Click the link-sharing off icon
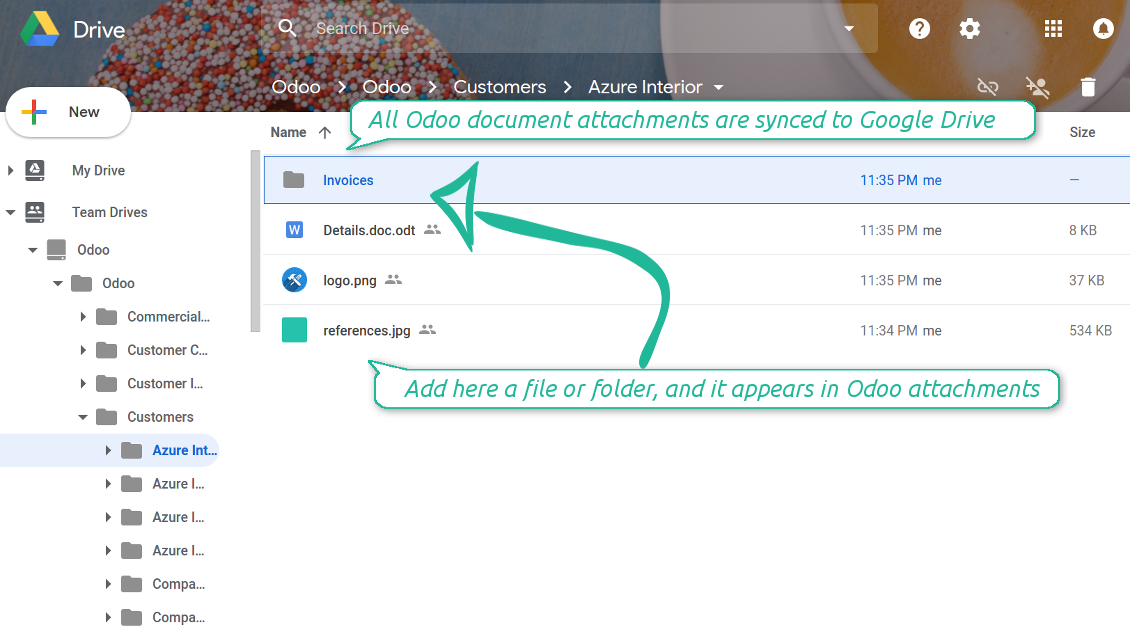Screen dimensions: 1130x641 click(987, 87)
